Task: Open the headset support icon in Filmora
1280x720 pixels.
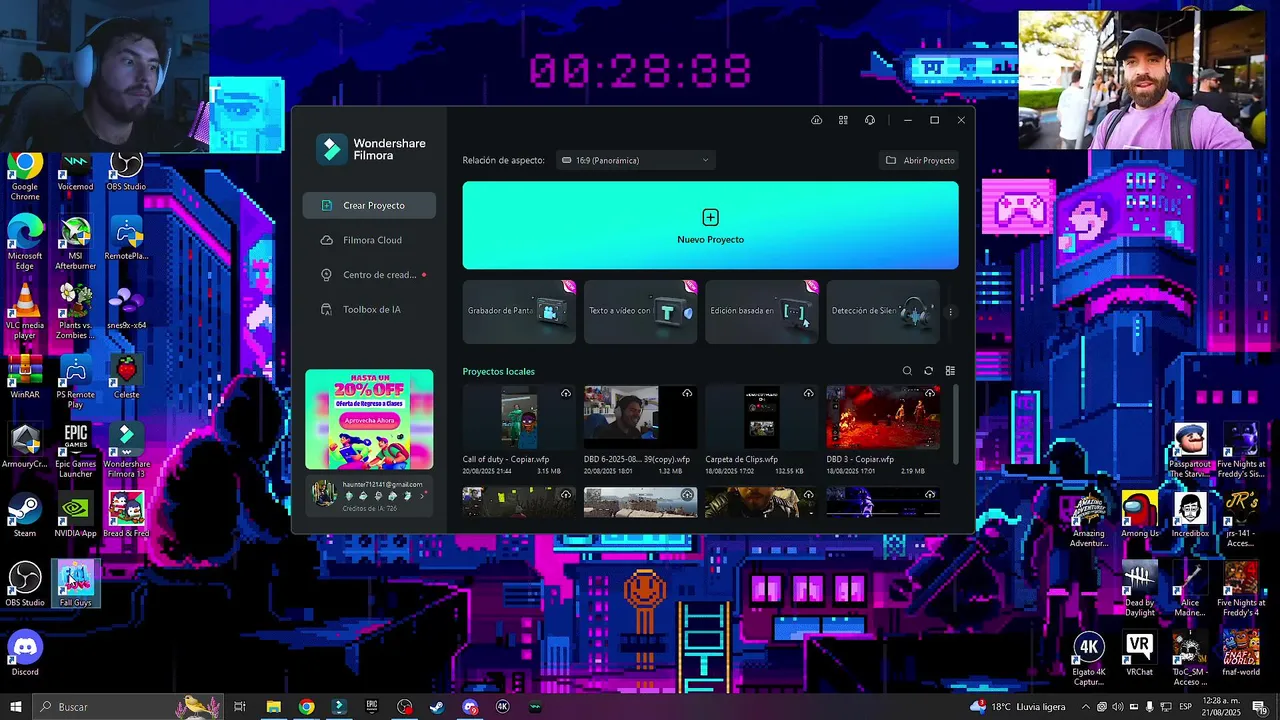Action: coord(870,120)
